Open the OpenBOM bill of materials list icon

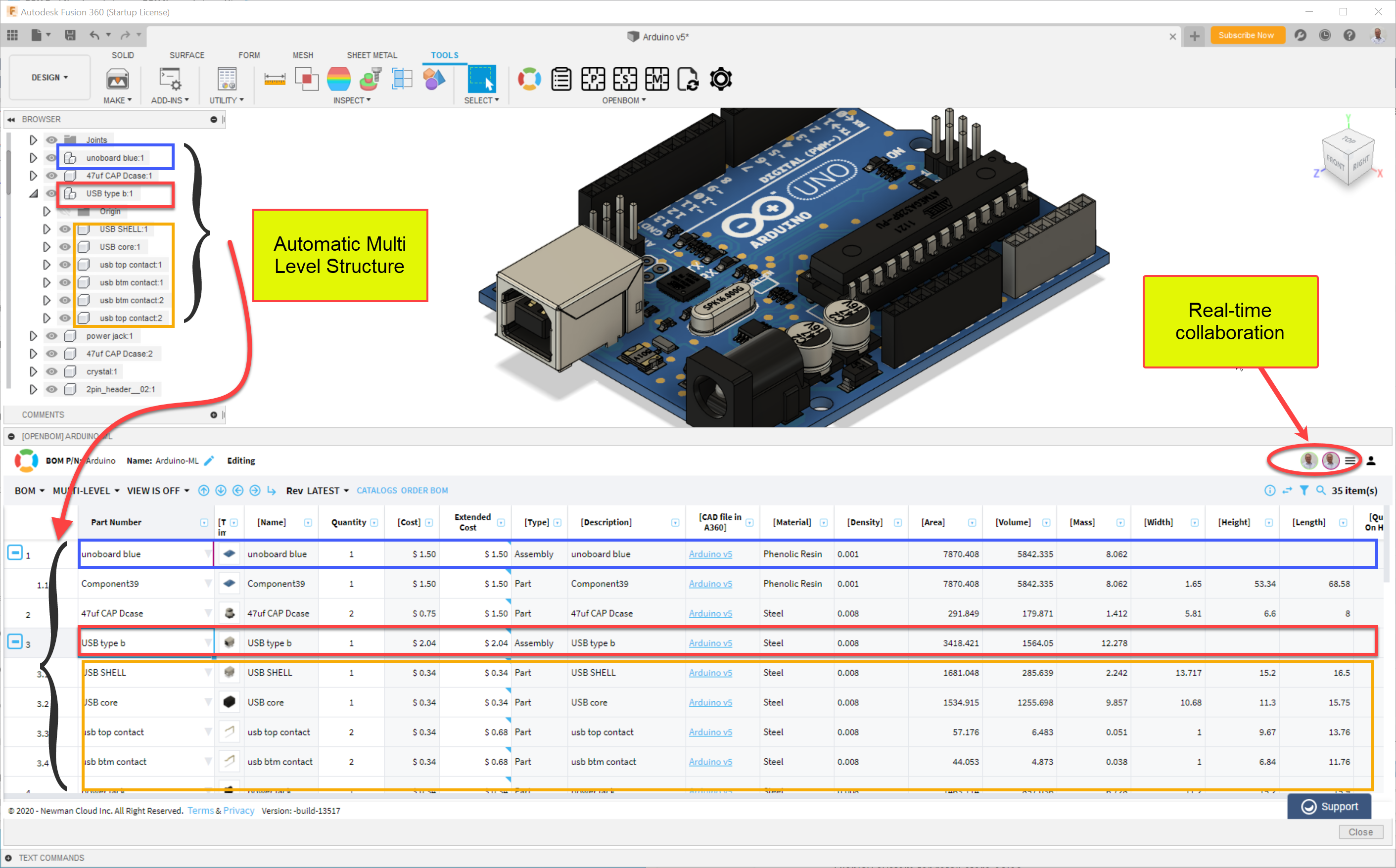point(561,79)
